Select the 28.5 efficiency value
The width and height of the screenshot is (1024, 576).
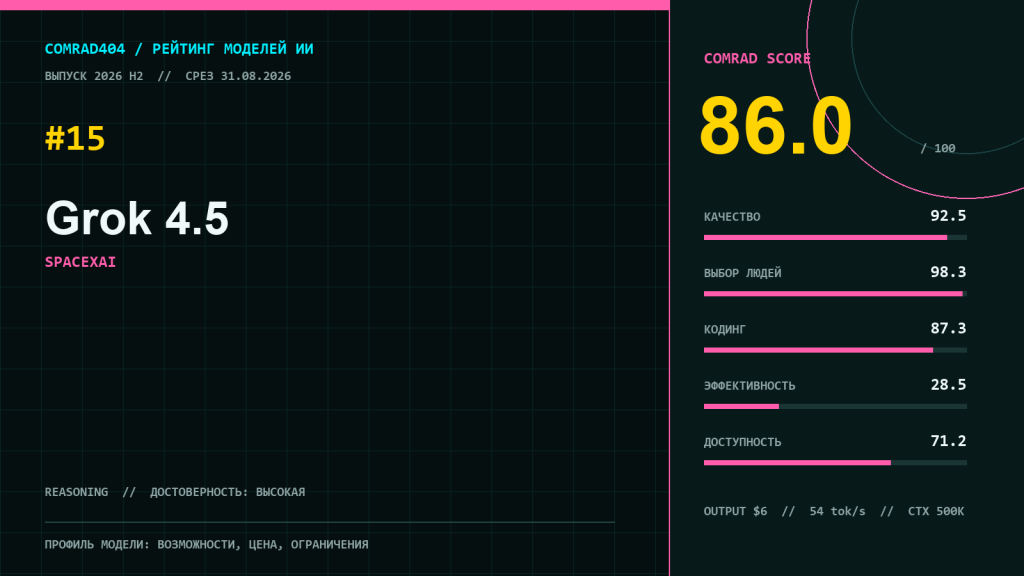point(948,385)
